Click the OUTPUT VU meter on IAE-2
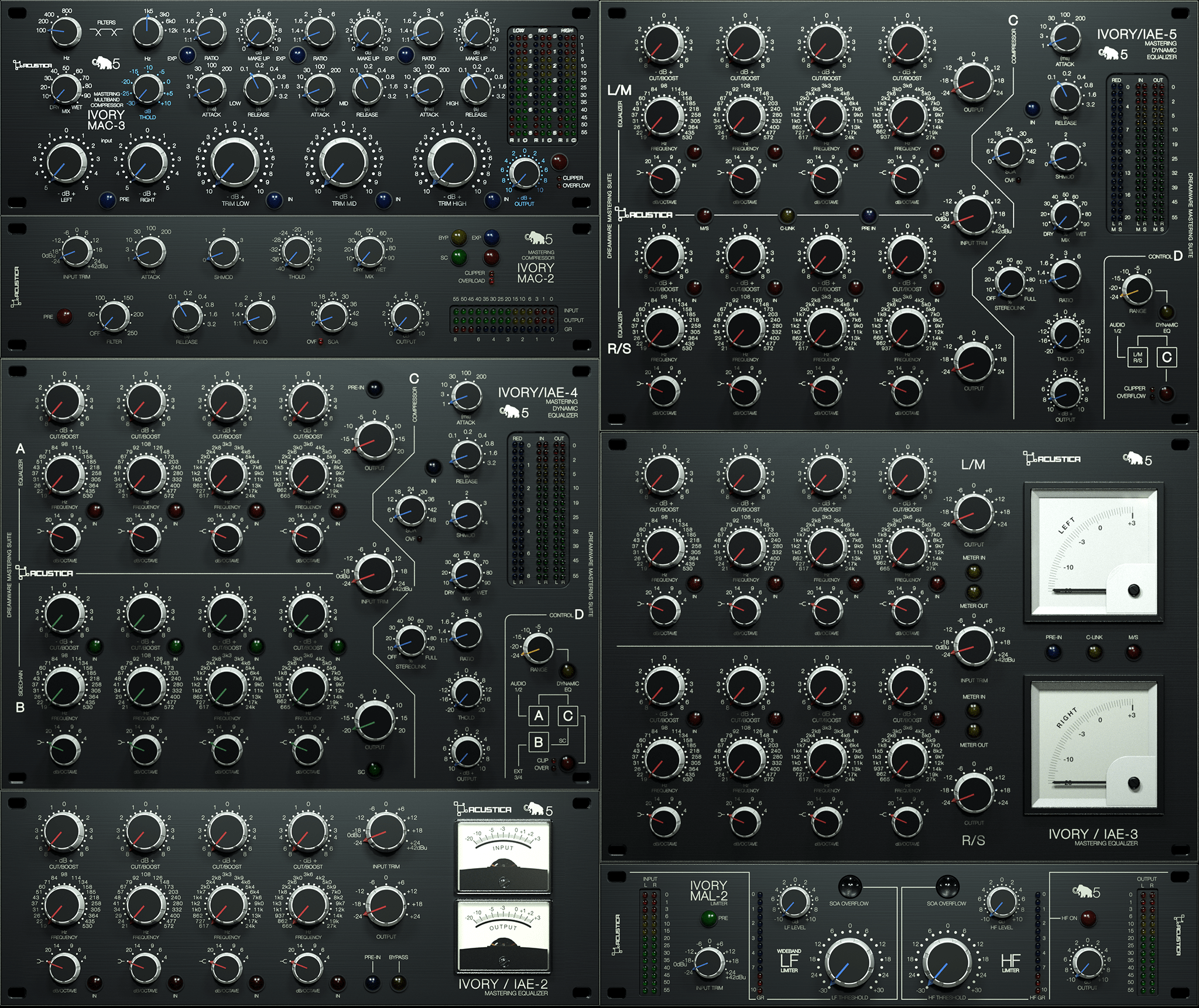Viewport: 1199px width, 1008px height. pos(503,936)
